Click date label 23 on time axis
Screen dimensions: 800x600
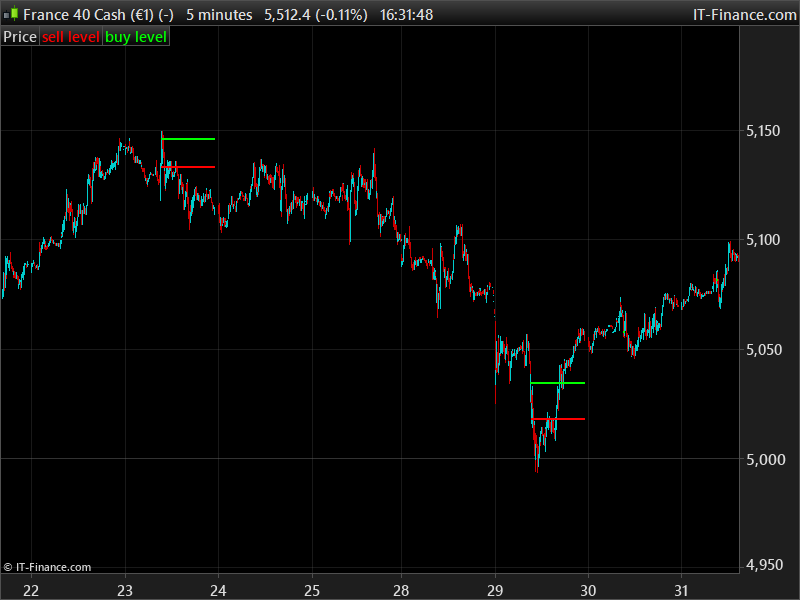(x=125, y=591)
